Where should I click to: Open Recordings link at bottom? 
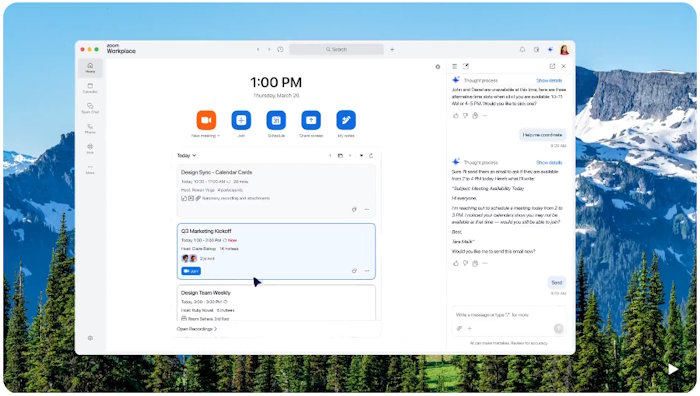click(x=196, y=329)
